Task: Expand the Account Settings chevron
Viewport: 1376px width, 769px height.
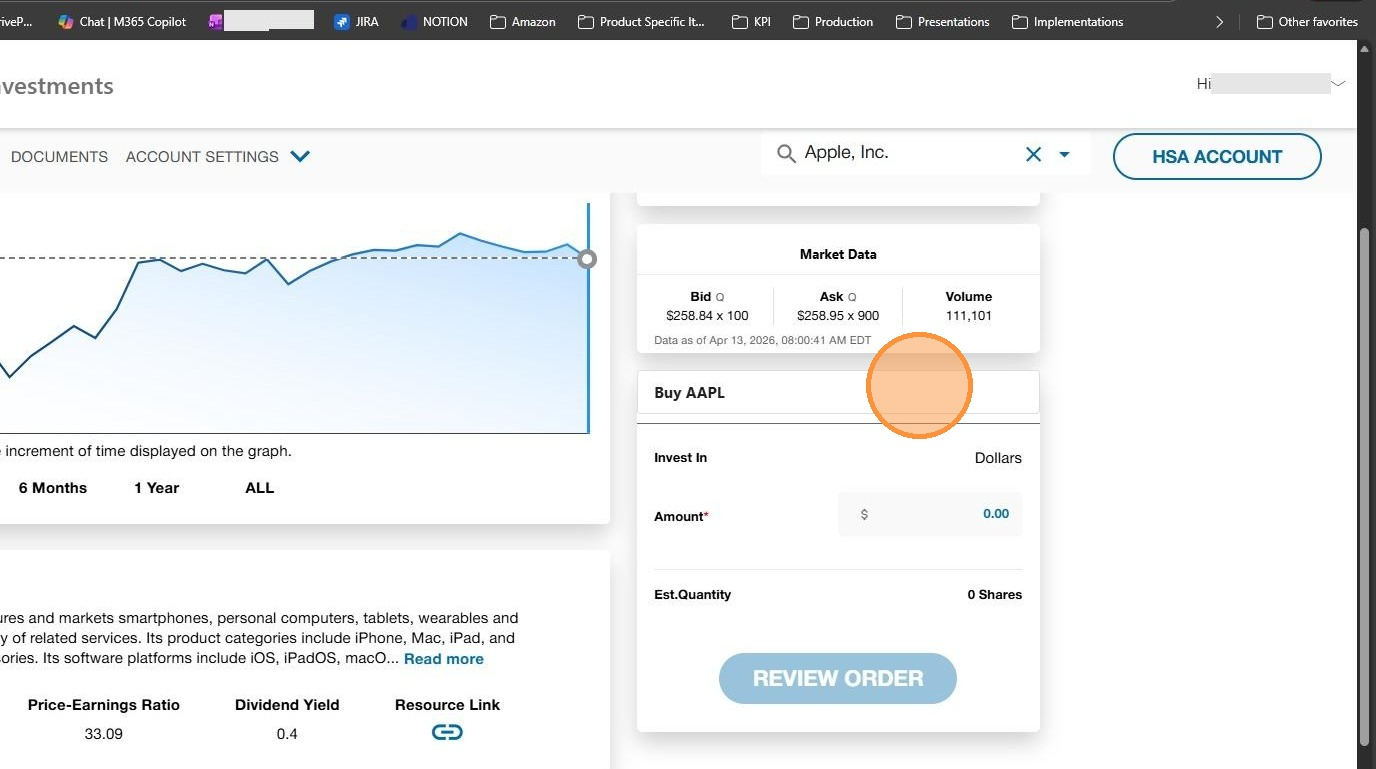Action: point(300,156)
